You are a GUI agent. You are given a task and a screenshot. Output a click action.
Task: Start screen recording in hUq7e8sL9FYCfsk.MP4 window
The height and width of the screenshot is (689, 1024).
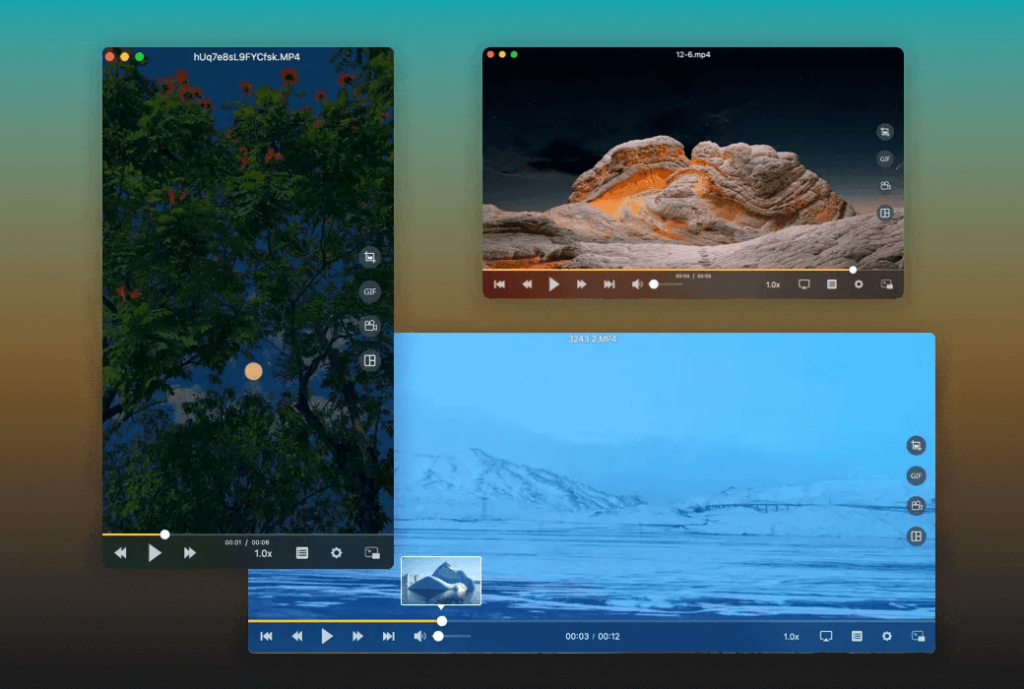(370, 326)
